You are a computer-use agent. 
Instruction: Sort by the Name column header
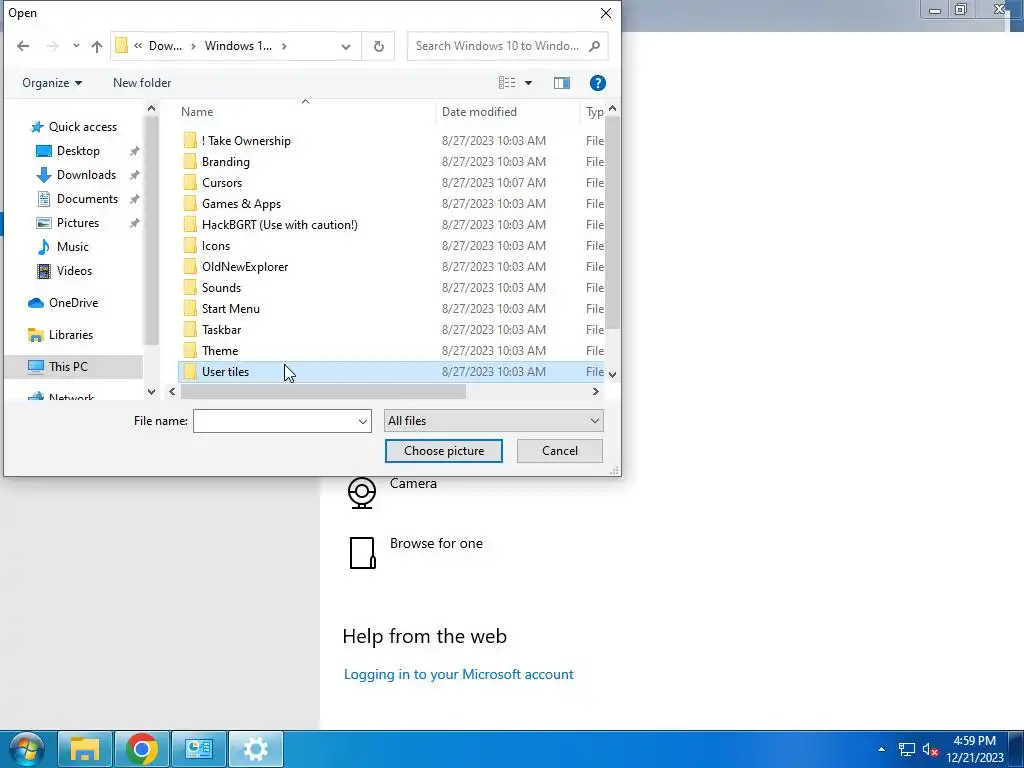(306, 112)
